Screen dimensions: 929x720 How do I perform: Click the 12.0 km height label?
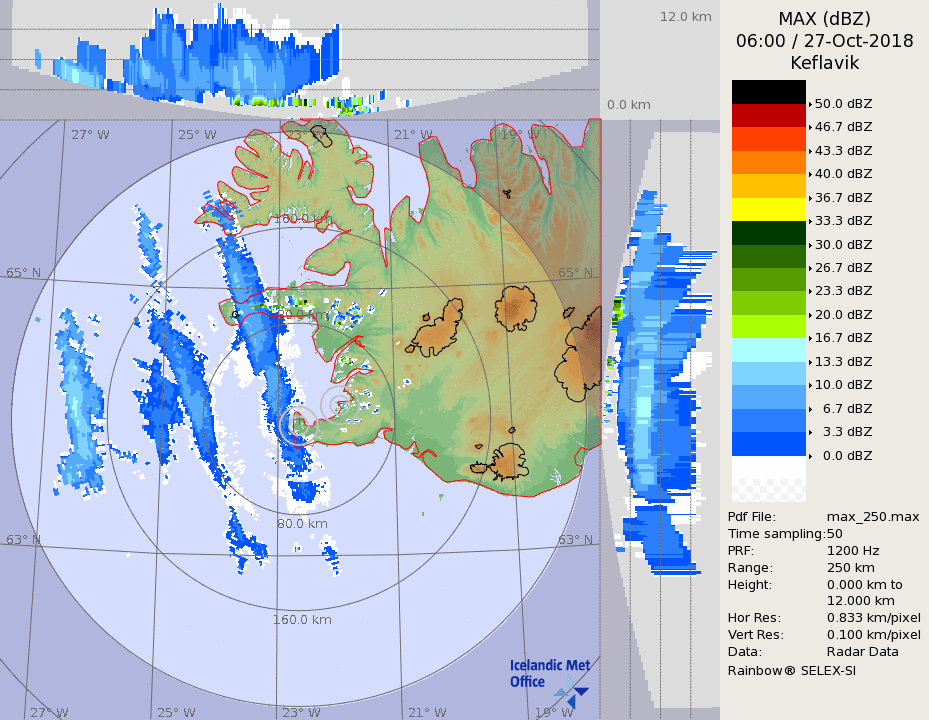click(x=685, y=17)
